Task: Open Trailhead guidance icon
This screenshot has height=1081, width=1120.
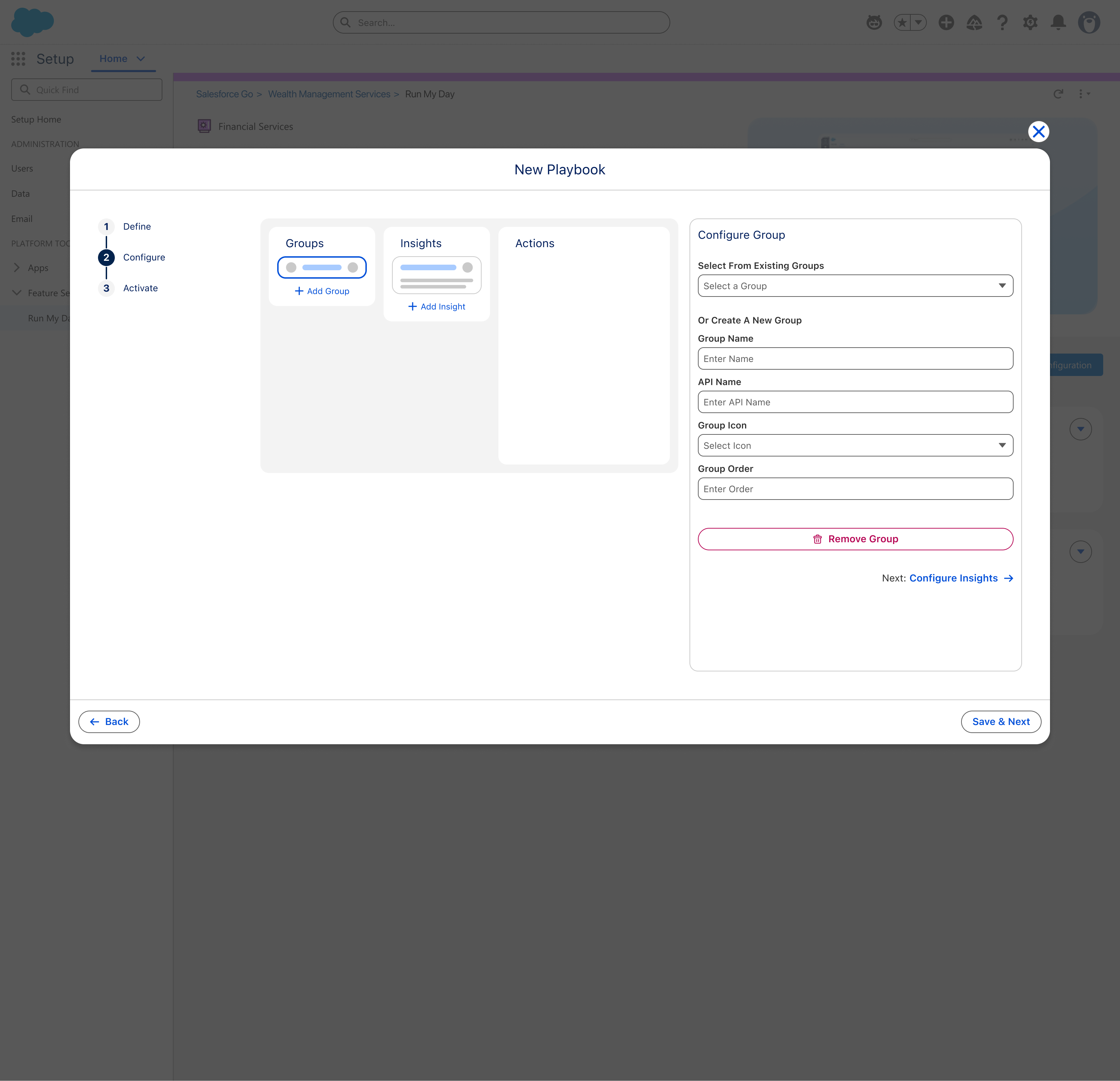Action: (974, 23)
